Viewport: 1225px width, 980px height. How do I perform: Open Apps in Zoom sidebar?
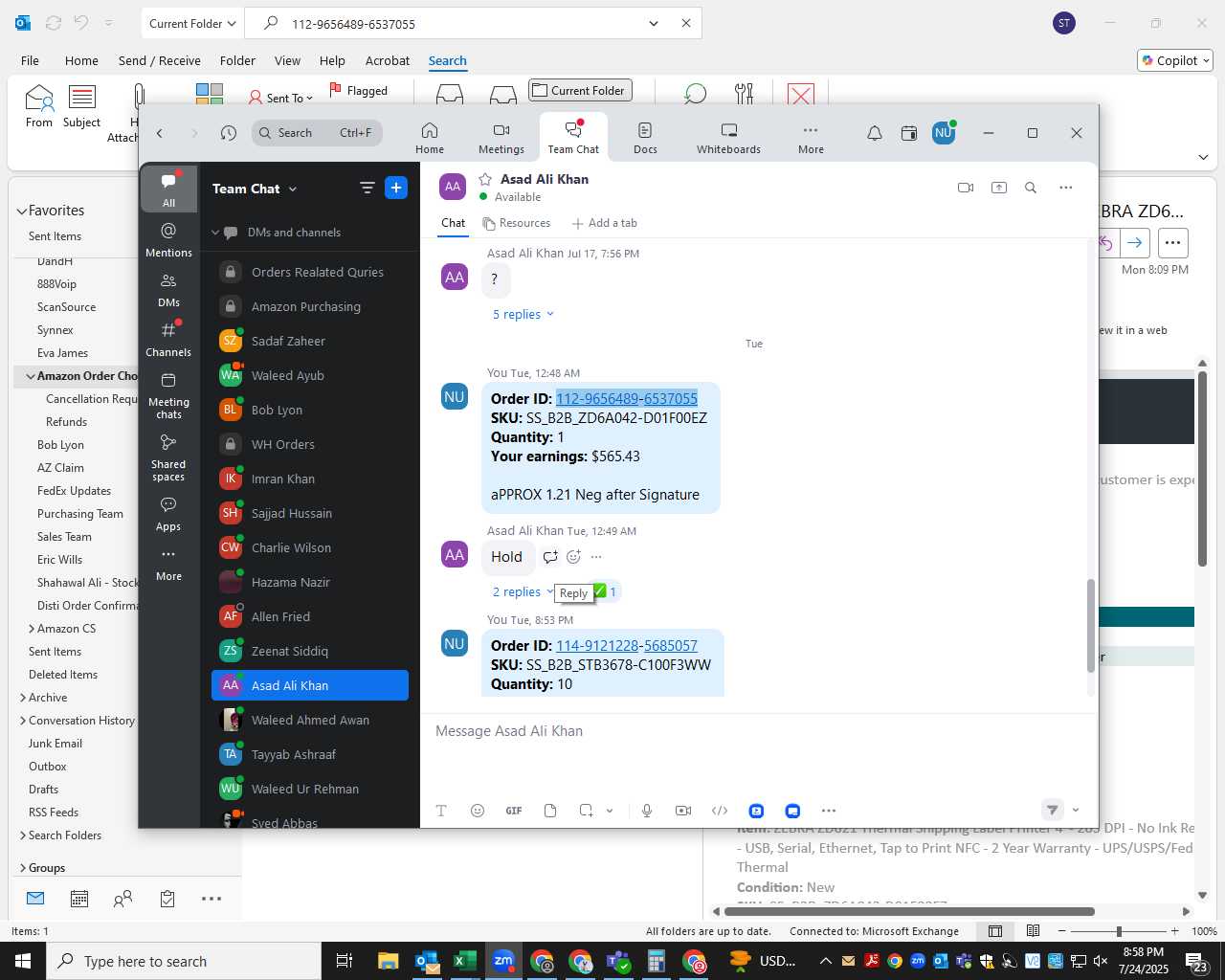pyautogui.click(x=168, y=513)
